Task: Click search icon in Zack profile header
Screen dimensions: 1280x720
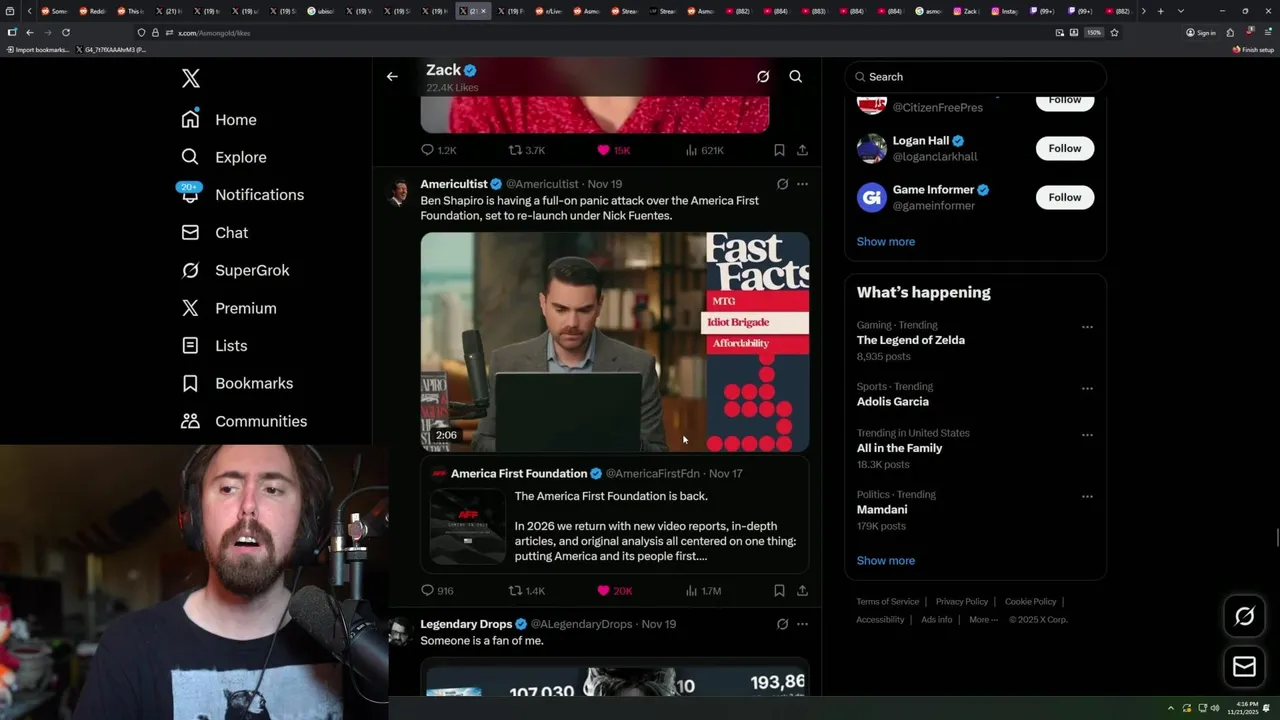Action: pyautogui.click(x=796, y=76)
